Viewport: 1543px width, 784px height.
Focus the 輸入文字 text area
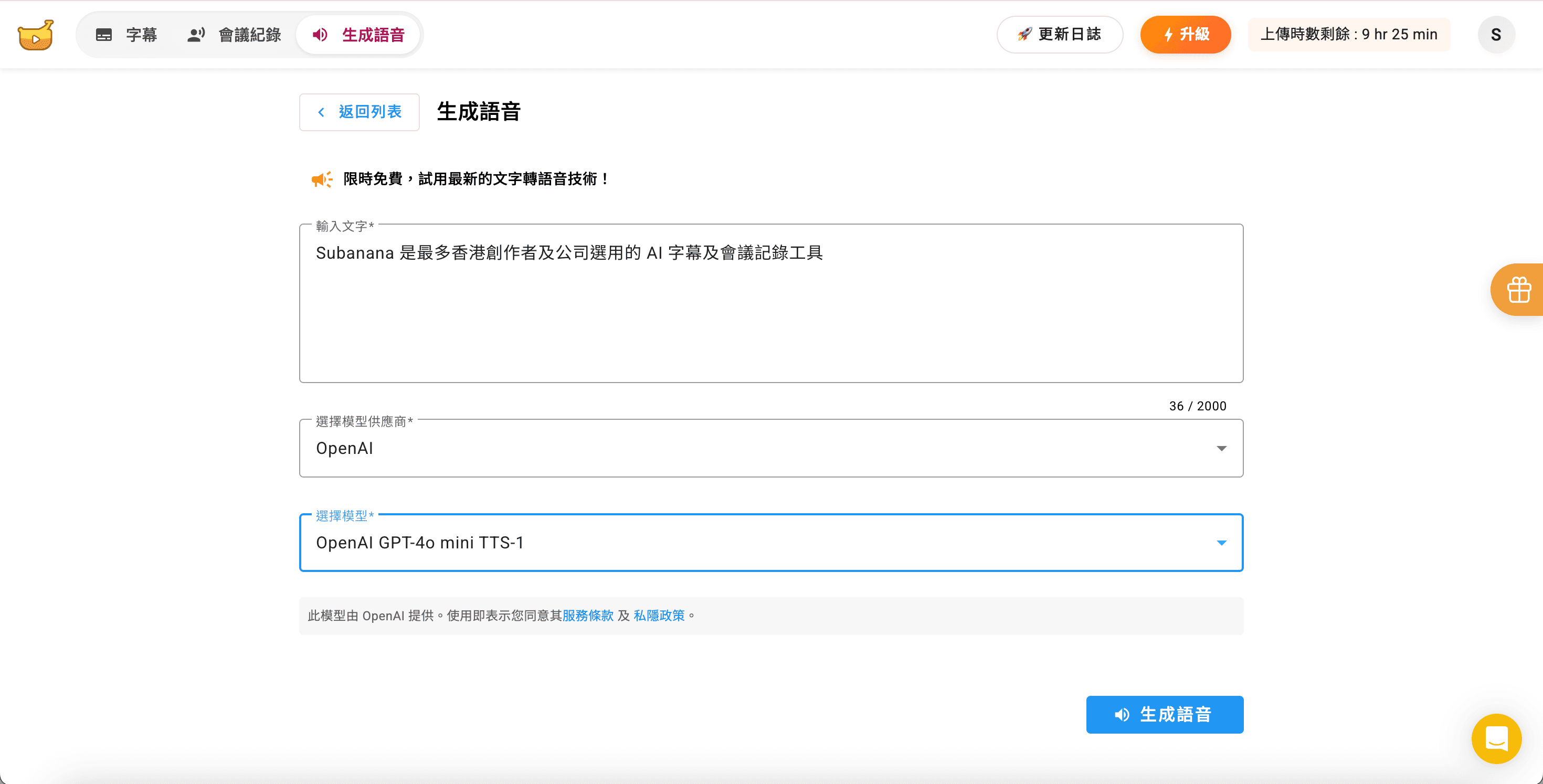coord(771,304)
